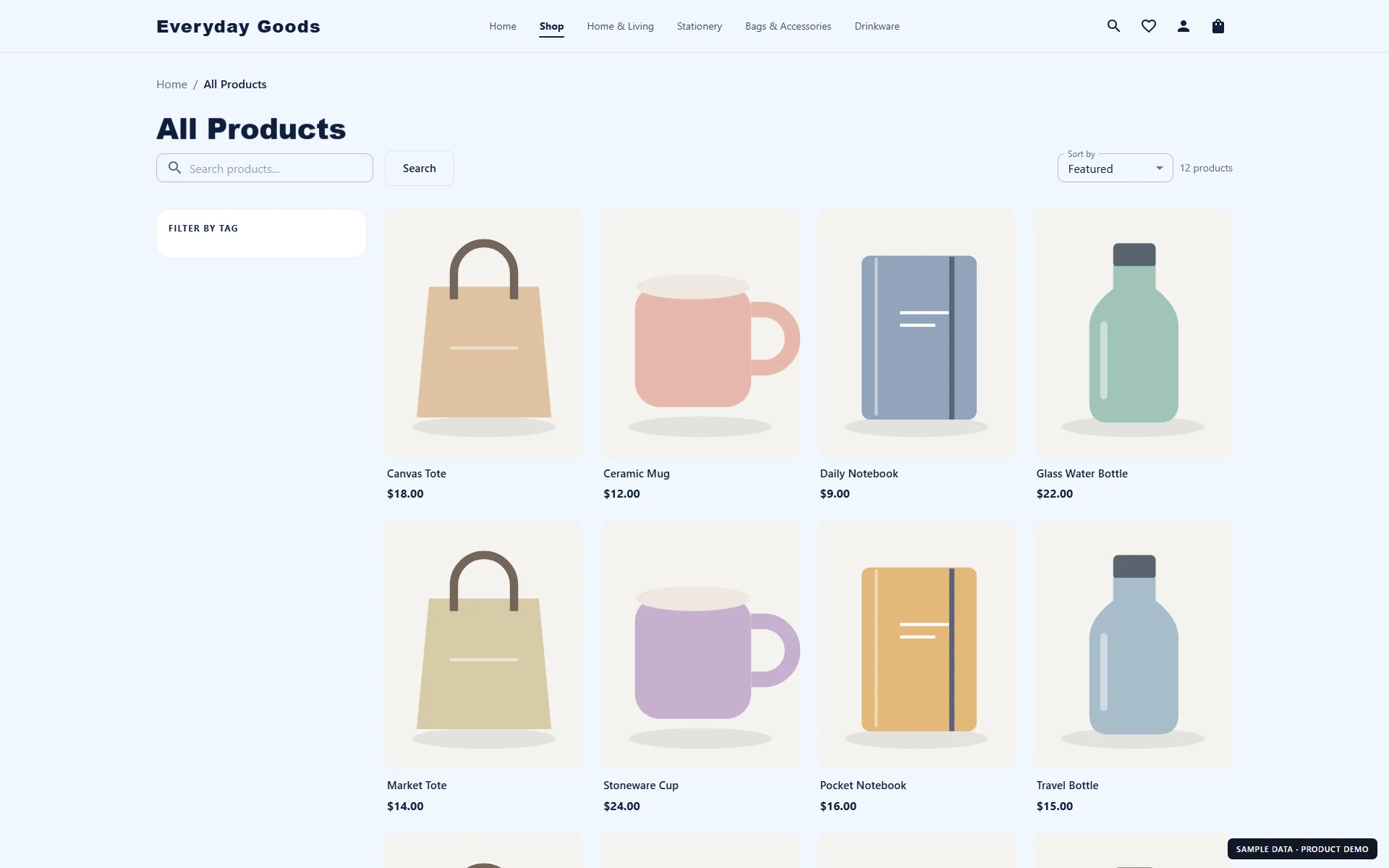Click the FILTER BY TAG heading
Viewport: 1389px width, 868px height.
tap(203, 228)
